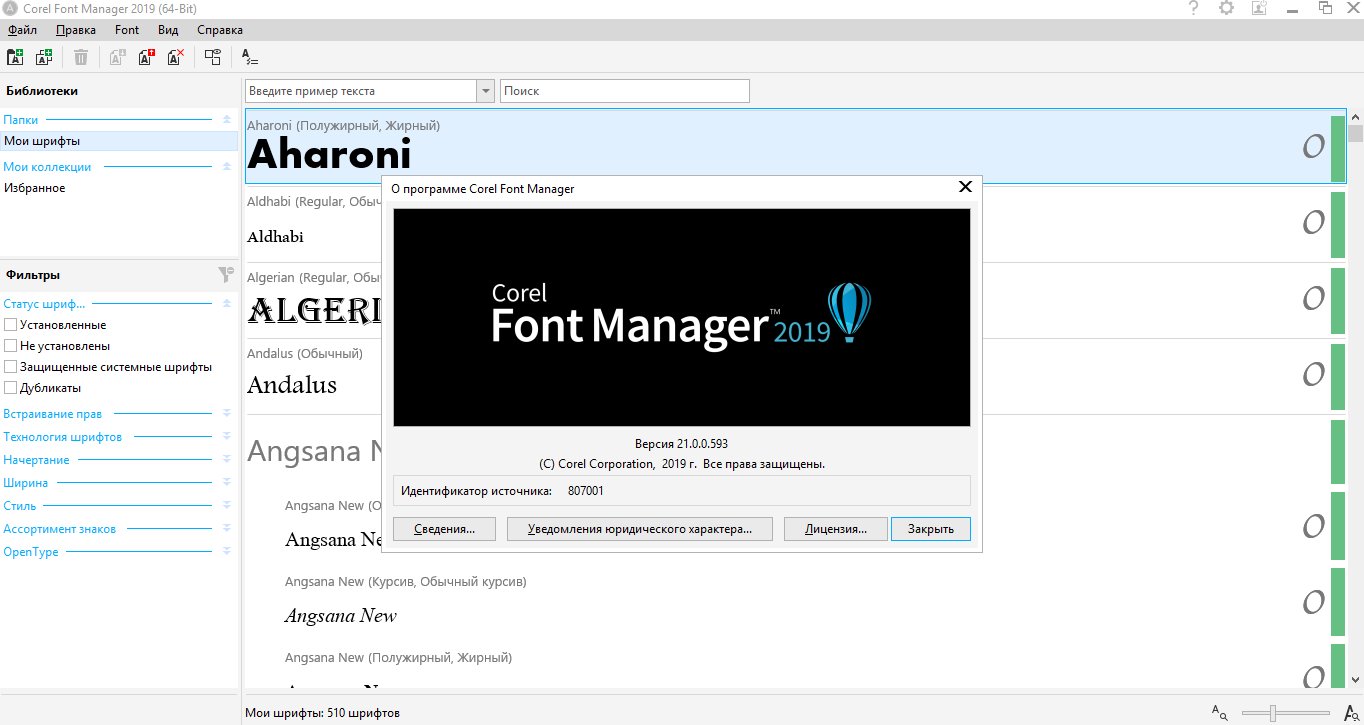Enable the Установленные filter checkbox
Image resolution: width=1364 pixels, height=725 pixels.
11,325
